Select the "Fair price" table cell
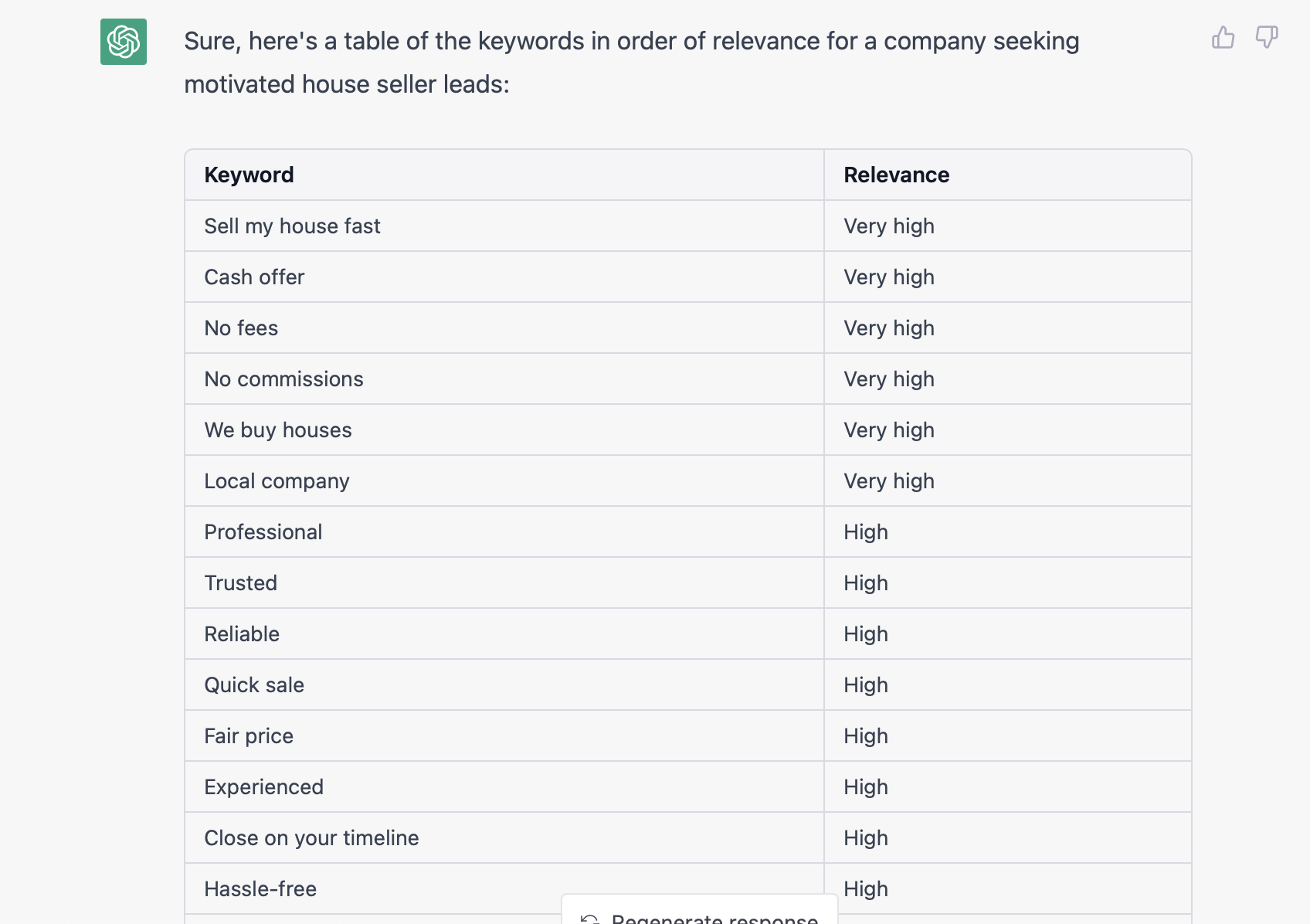 tap(249, 735)
